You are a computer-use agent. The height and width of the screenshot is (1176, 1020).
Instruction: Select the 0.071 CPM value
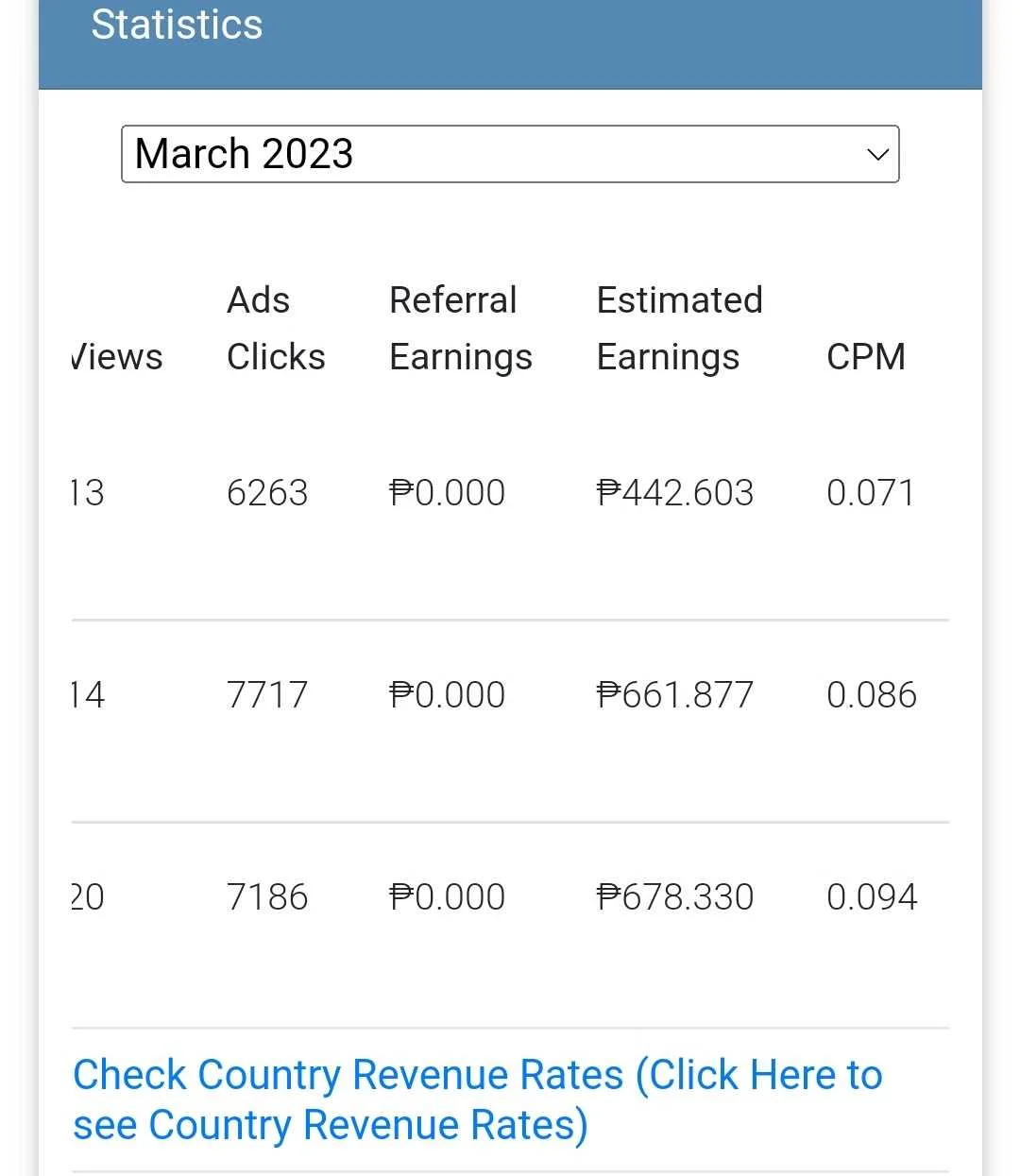pyautogui.click(x=871, y=493)
